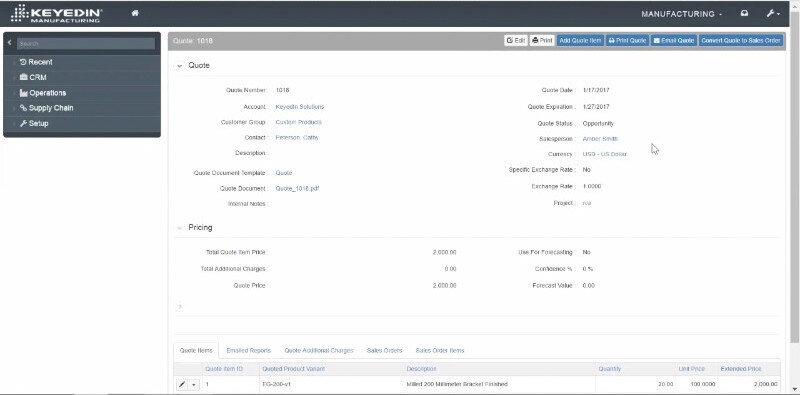
Task: Open Recent in sidebar
Action: click(x=36, y=62)
